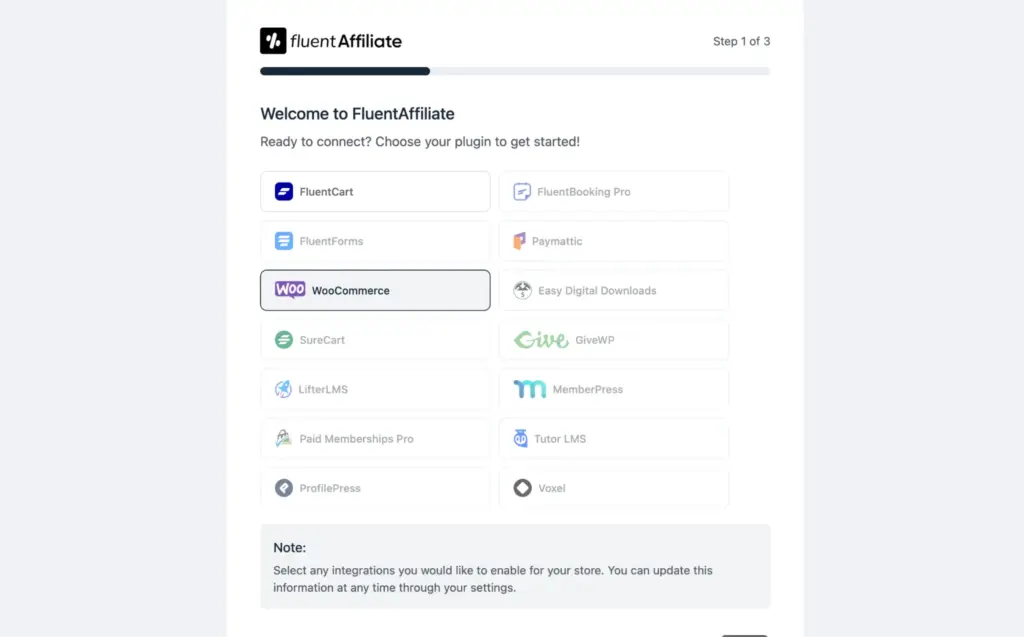Viewport: 1024px width, 637px height.
Task: Select the SureCart icon
Action: (x=284, y=340)
